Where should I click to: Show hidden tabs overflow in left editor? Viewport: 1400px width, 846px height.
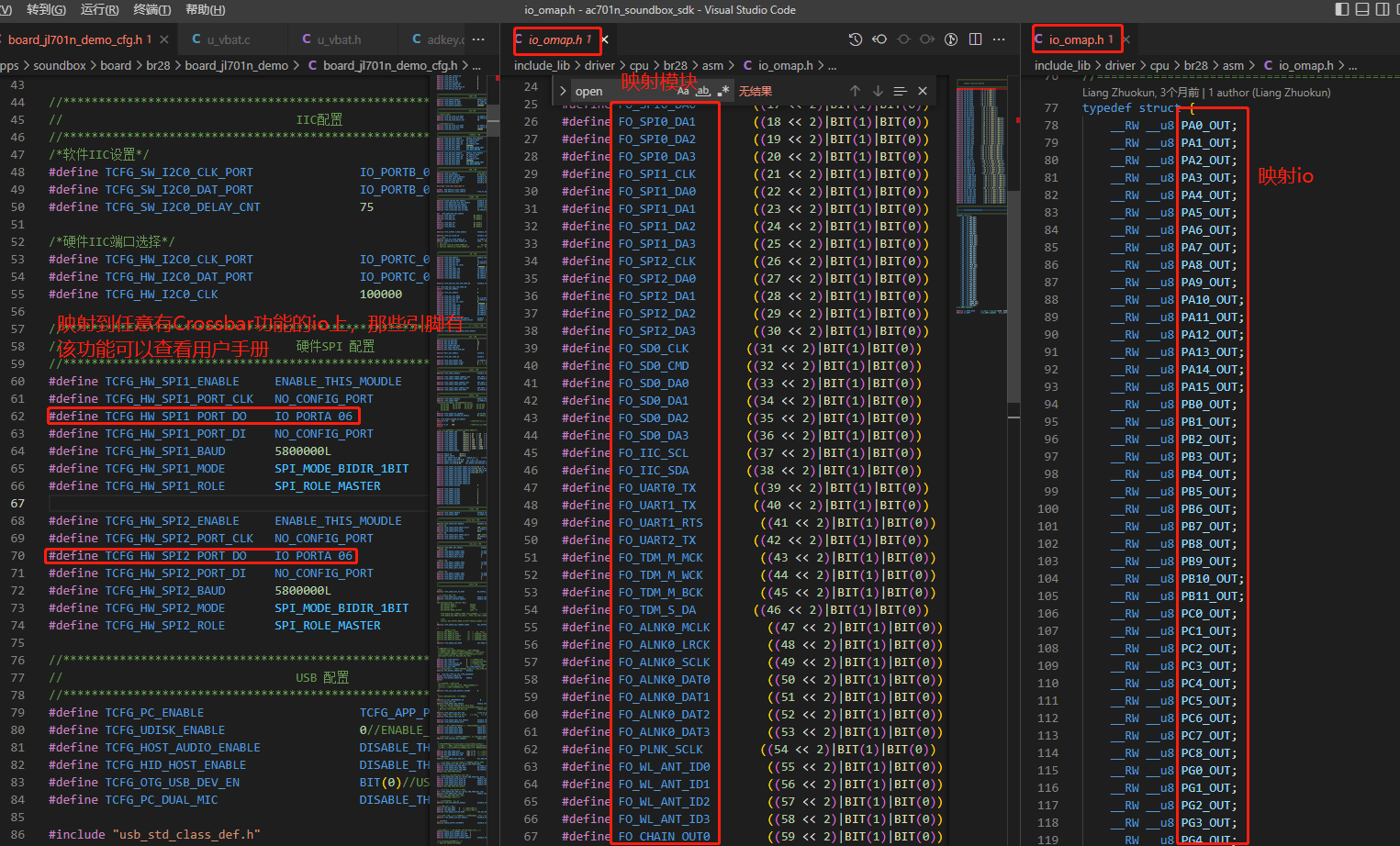point(478,39)
